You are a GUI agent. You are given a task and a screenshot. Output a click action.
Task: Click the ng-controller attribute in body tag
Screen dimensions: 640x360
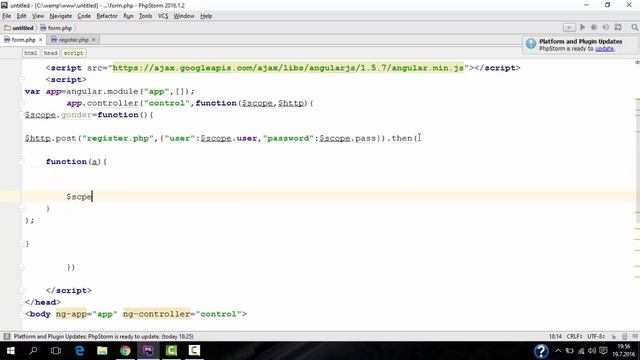pyautogui.click(x=156, y=314)
